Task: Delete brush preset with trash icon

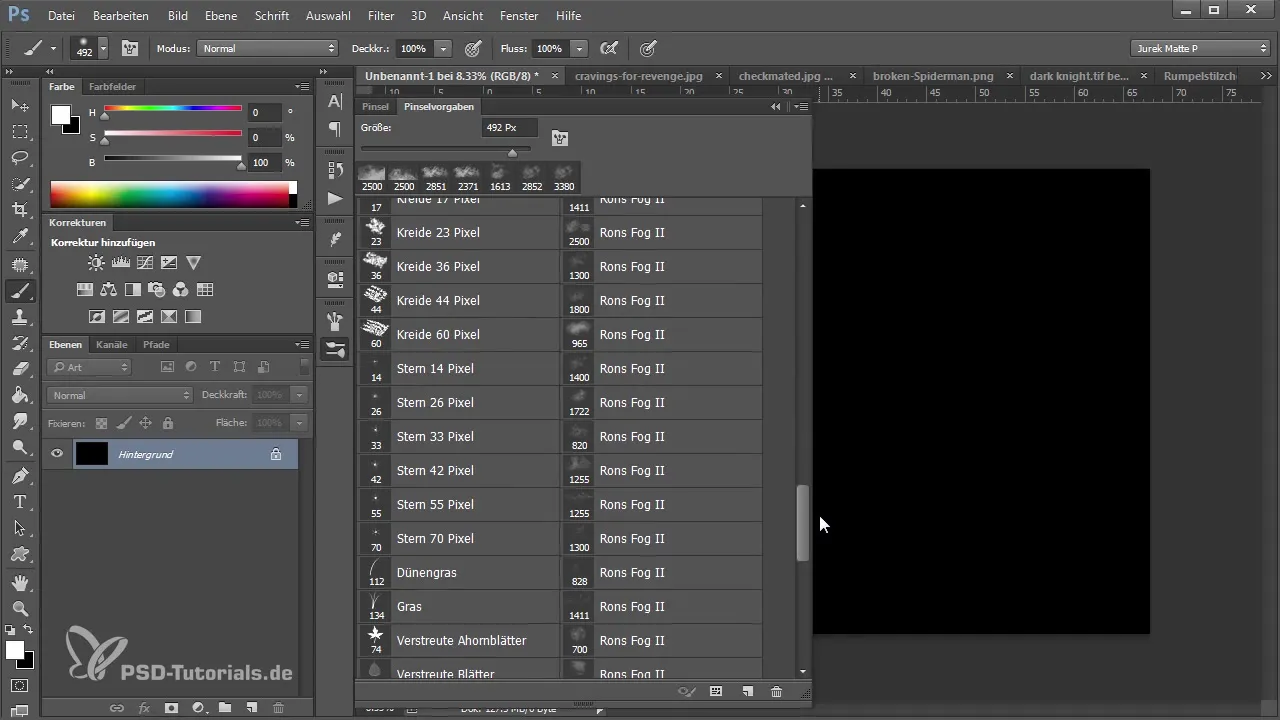Action: 776,691
